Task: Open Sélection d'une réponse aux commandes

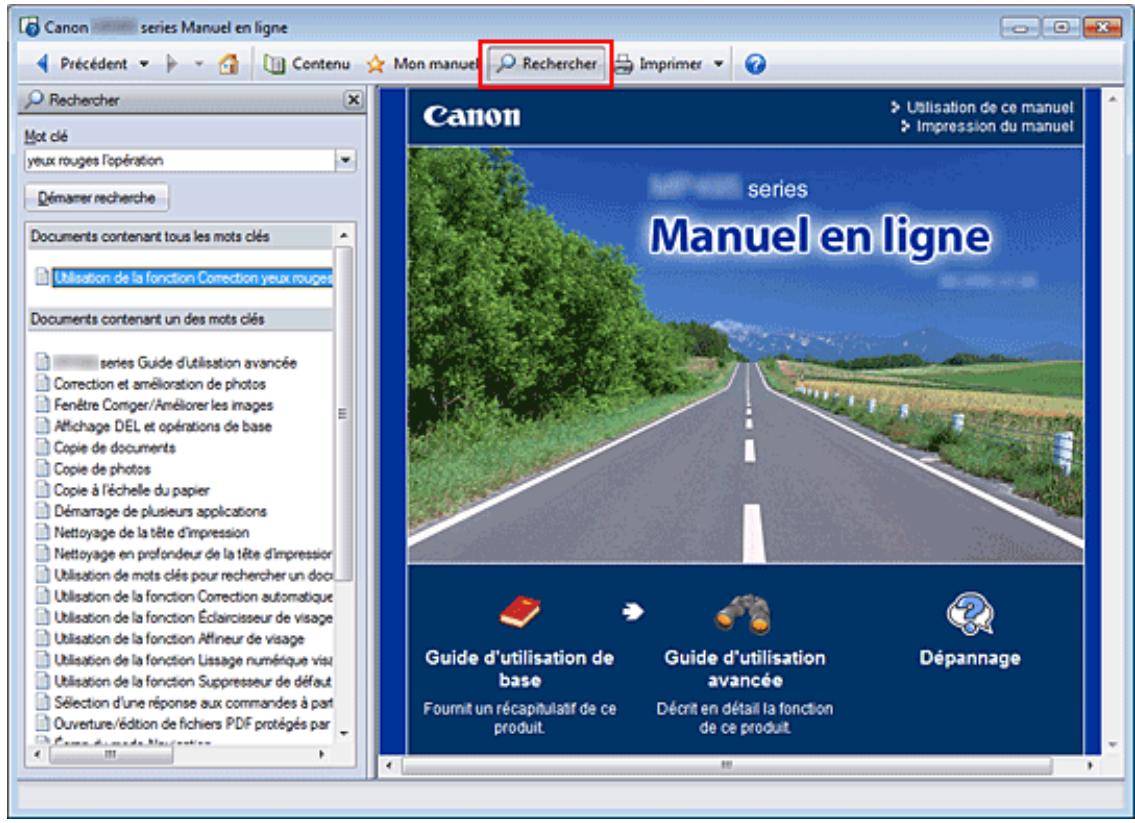Action: [193, 703]
